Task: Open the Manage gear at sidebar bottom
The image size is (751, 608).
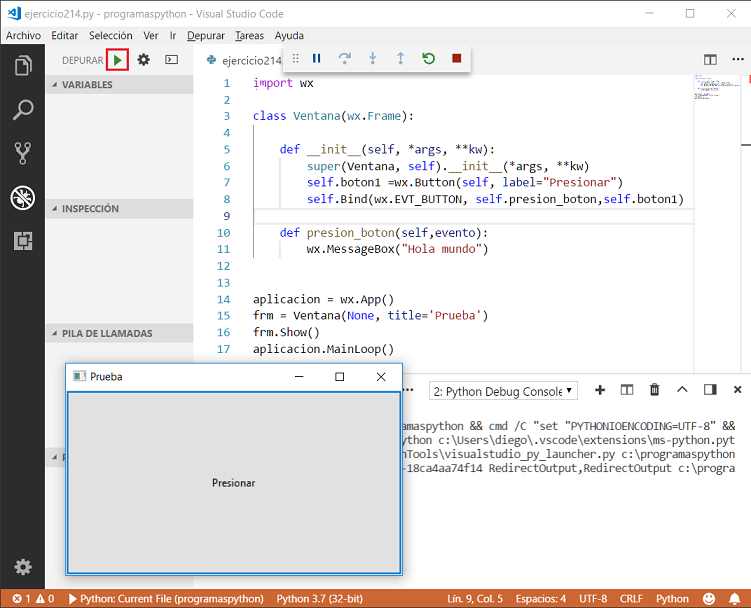Action: [x=23, y=567]
